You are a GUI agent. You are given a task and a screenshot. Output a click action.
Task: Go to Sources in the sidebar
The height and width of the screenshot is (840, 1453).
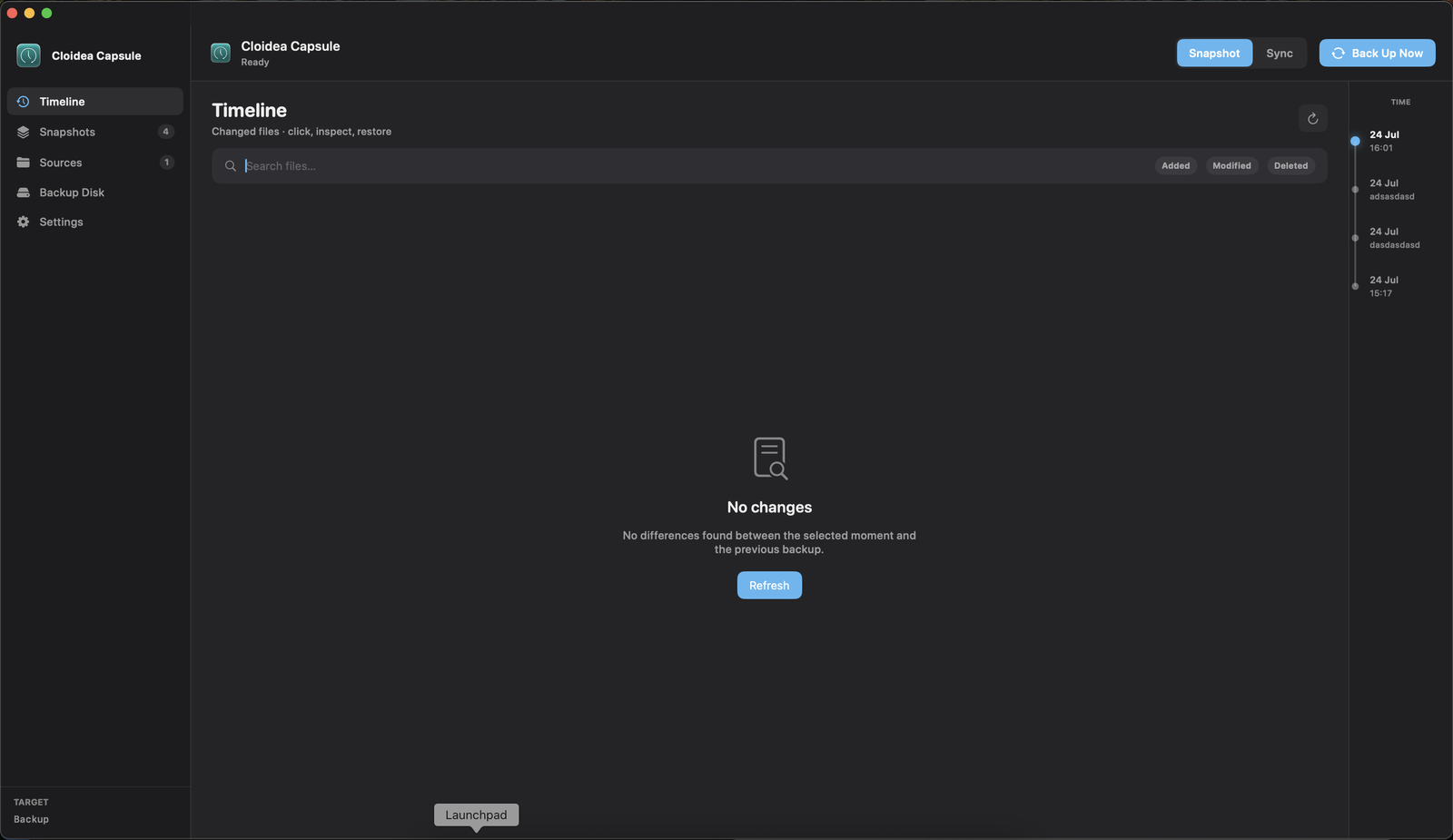pos(95,163)
